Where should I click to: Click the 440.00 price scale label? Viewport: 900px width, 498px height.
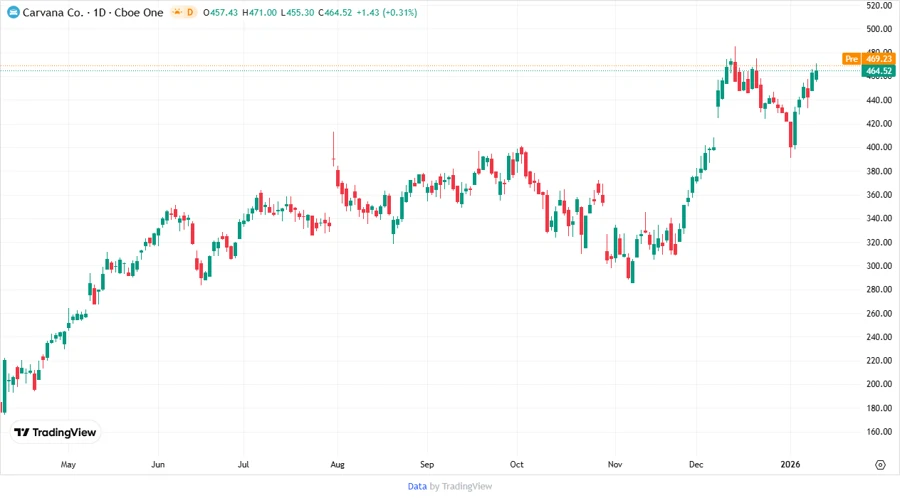(x=879, y=100)
